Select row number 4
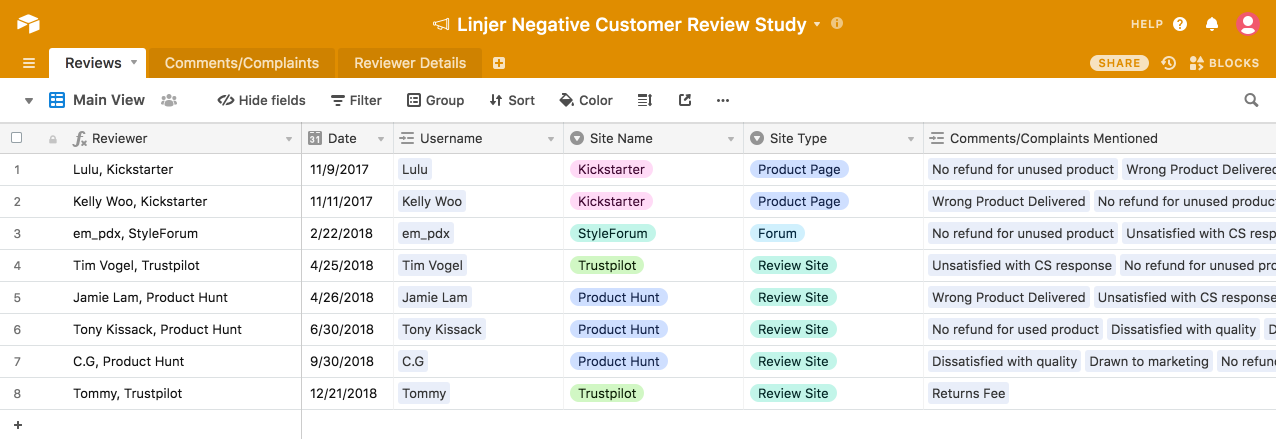This screenshot has width=1276, height=439. tap(17, 265)
